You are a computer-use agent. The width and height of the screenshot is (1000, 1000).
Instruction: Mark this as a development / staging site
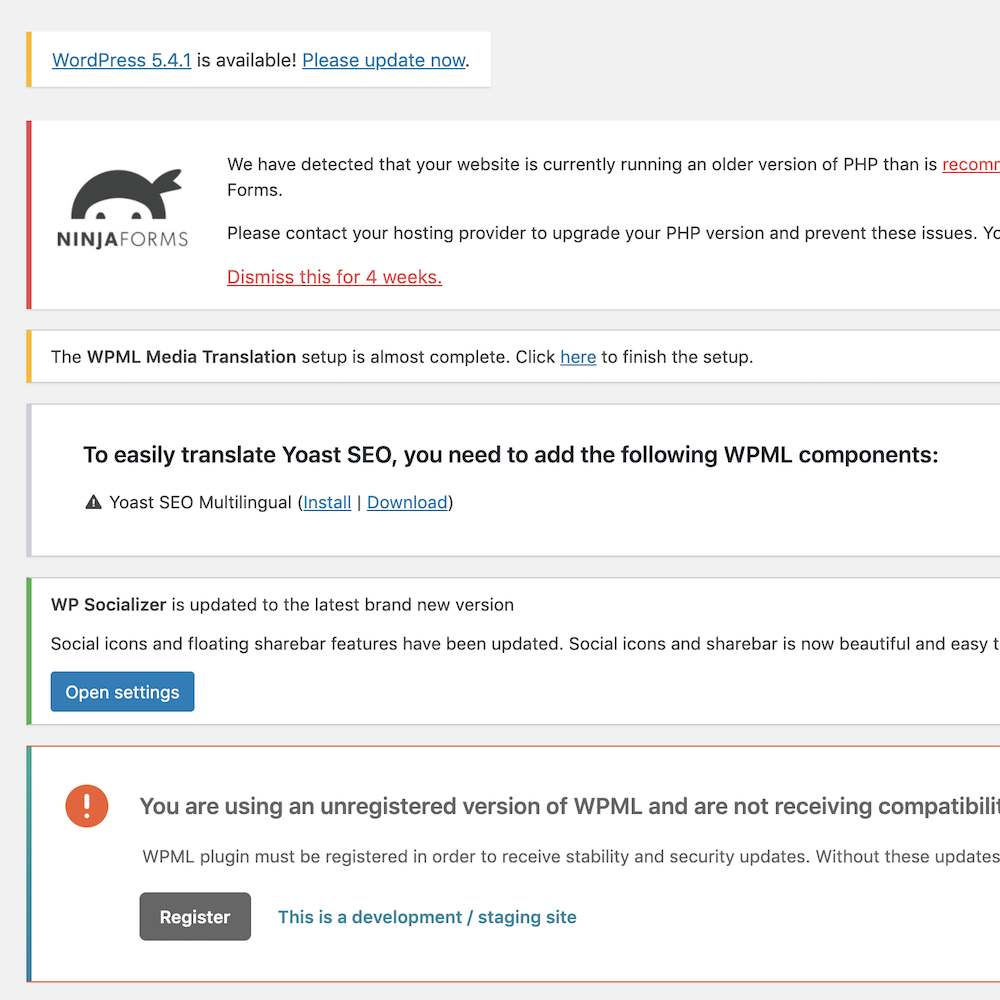click(427, 917)
